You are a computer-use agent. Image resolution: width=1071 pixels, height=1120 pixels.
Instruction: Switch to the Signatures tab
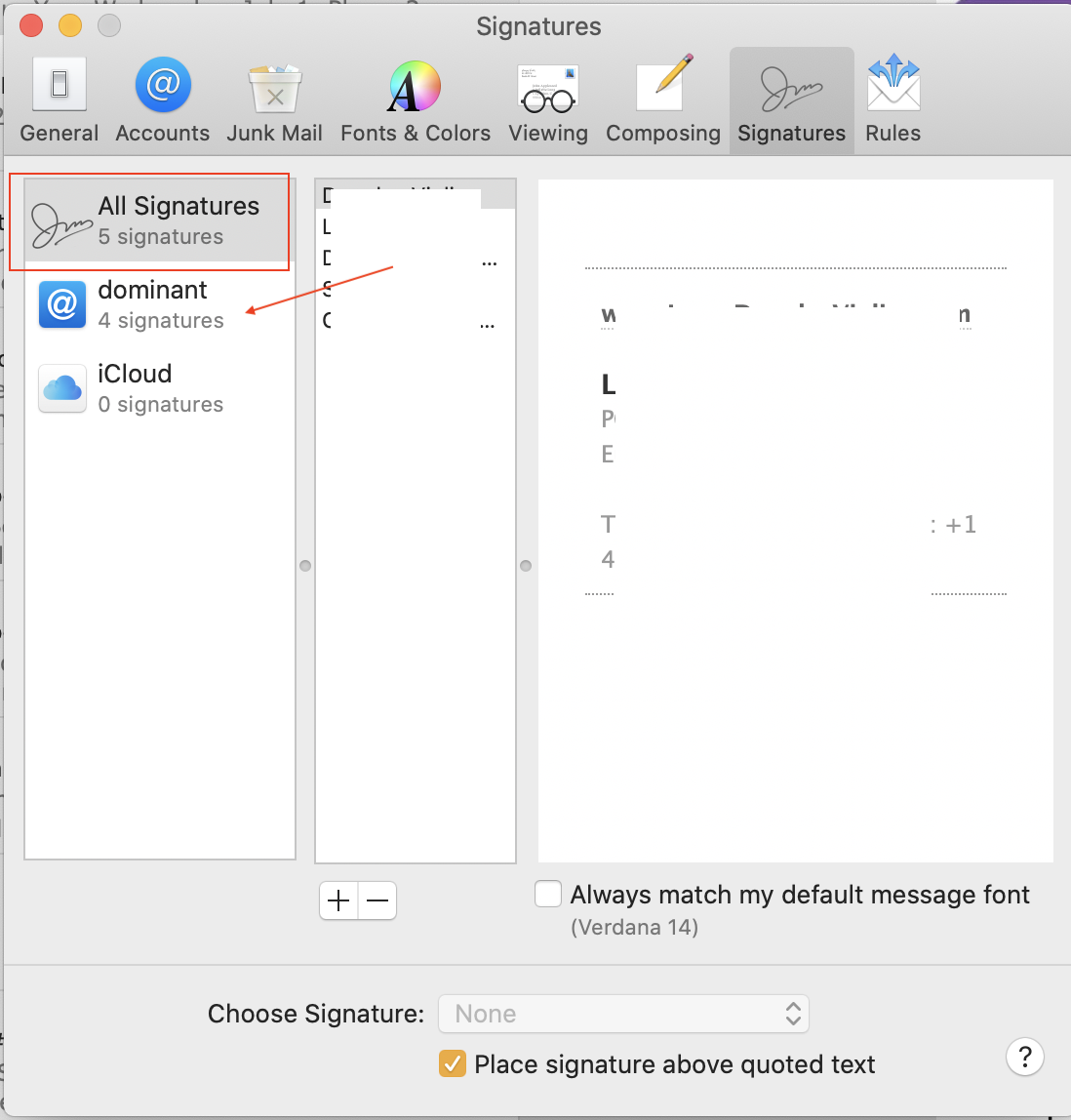click(792, 100)
